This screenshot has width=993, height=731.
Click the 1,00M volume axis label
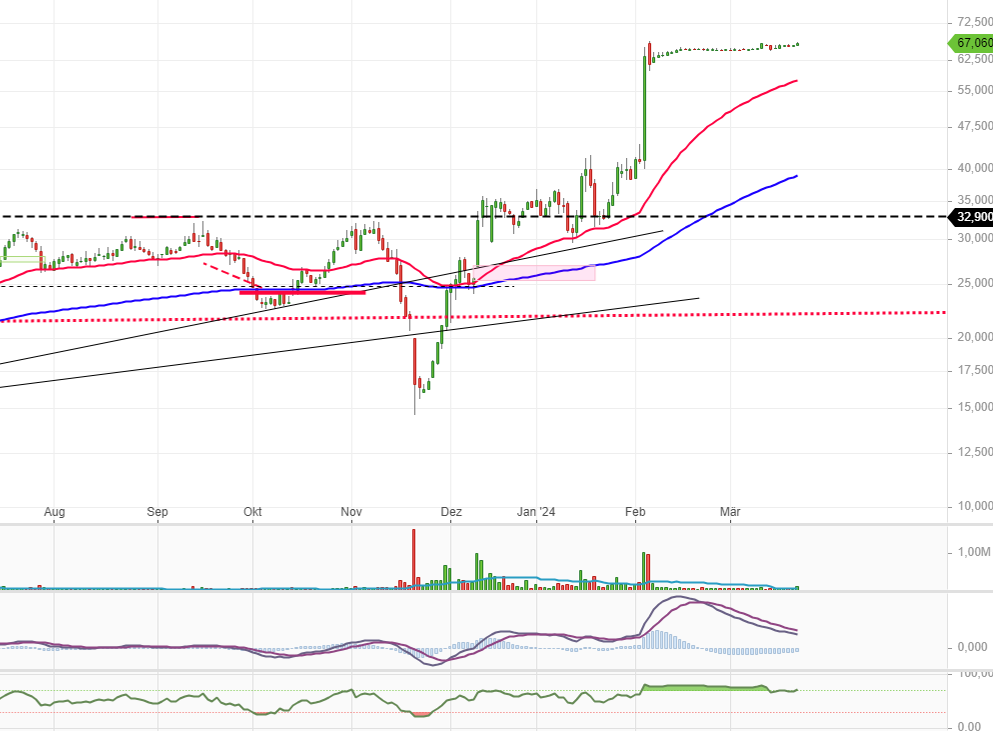point(970,552)
